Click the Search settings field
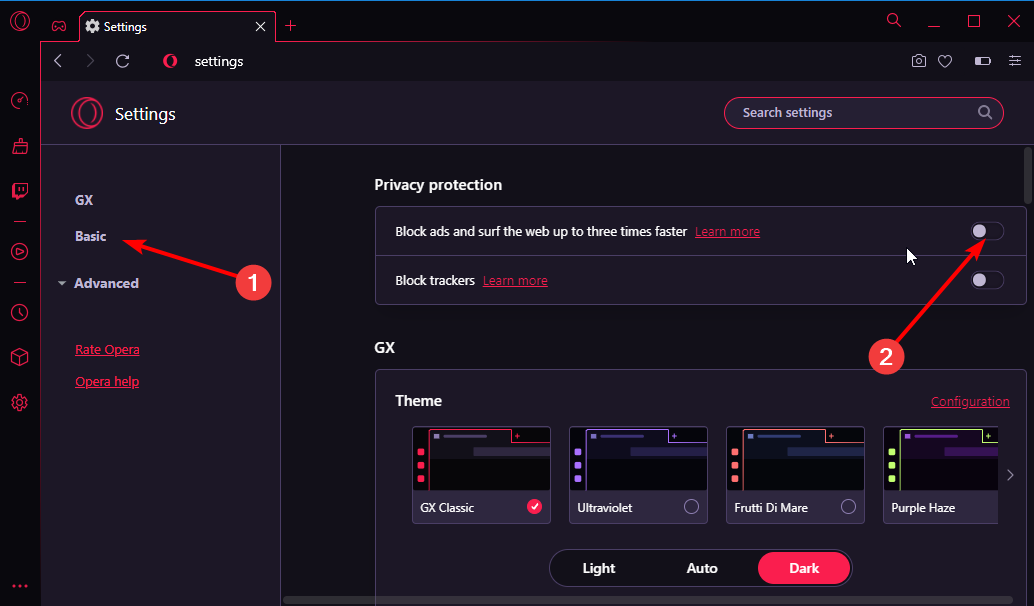This screenshot has width=1034, height=606. (x=864, y=113)
